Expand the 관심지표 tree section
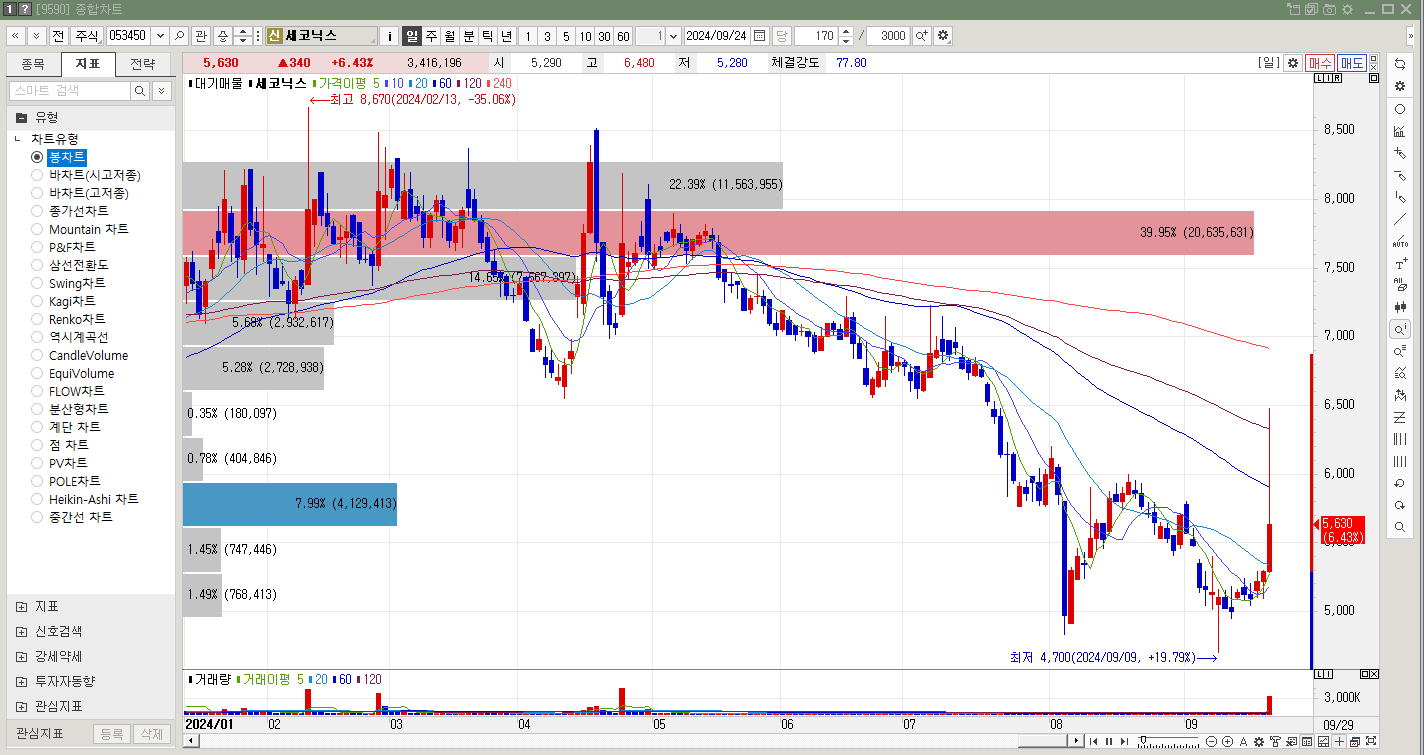Viewport: 1424px width, 755px height. [22, 707]
